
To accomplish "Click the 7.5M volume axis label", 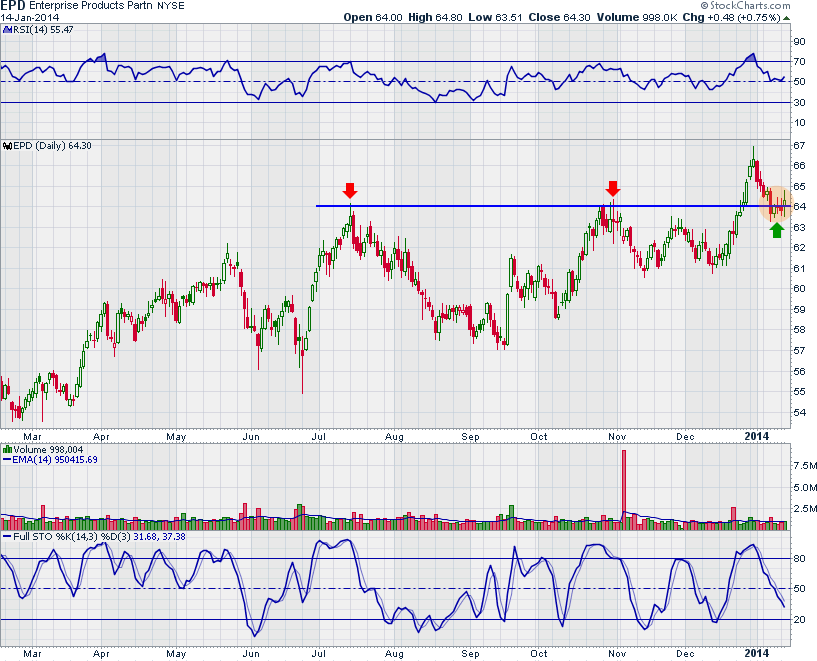I will (x=804, y=465).
